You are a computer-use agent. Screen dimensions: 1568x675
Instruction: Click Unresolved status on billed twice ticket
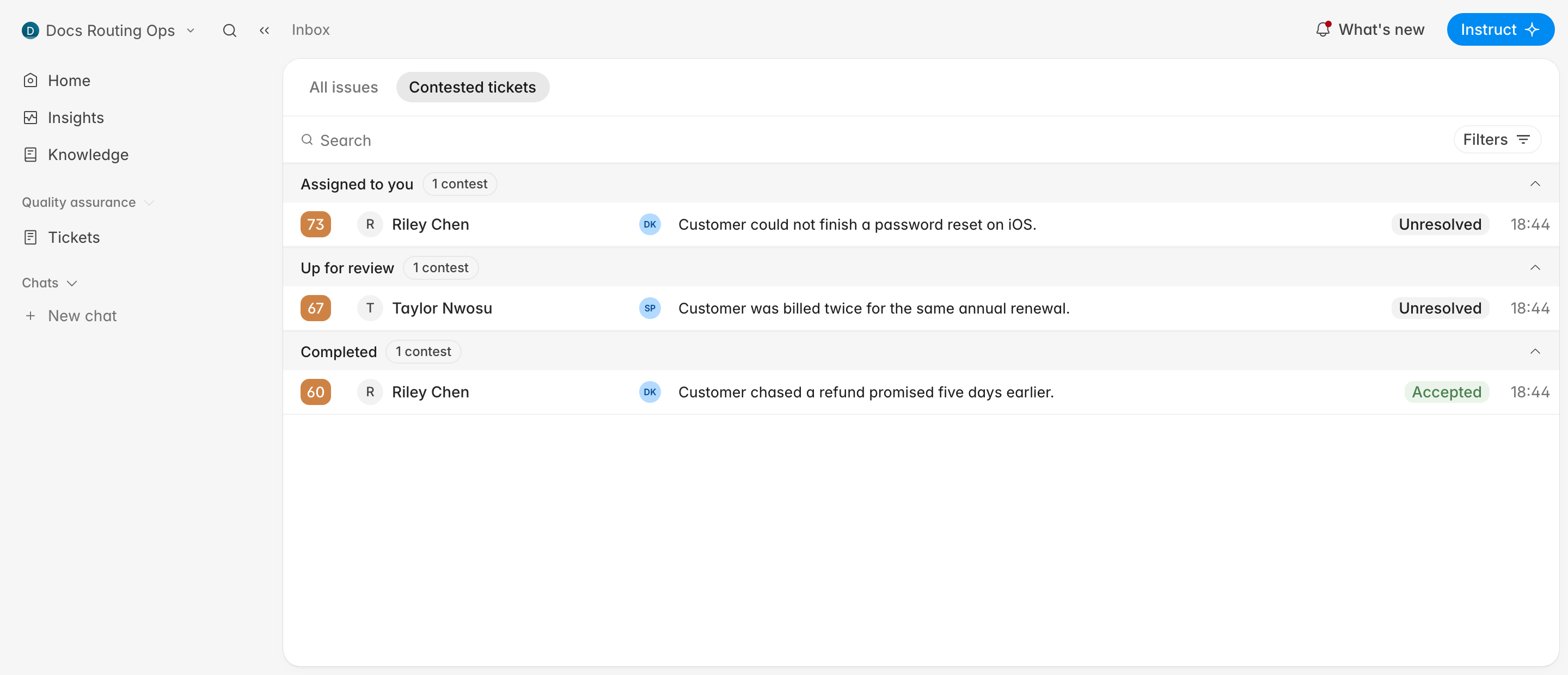1440,308
